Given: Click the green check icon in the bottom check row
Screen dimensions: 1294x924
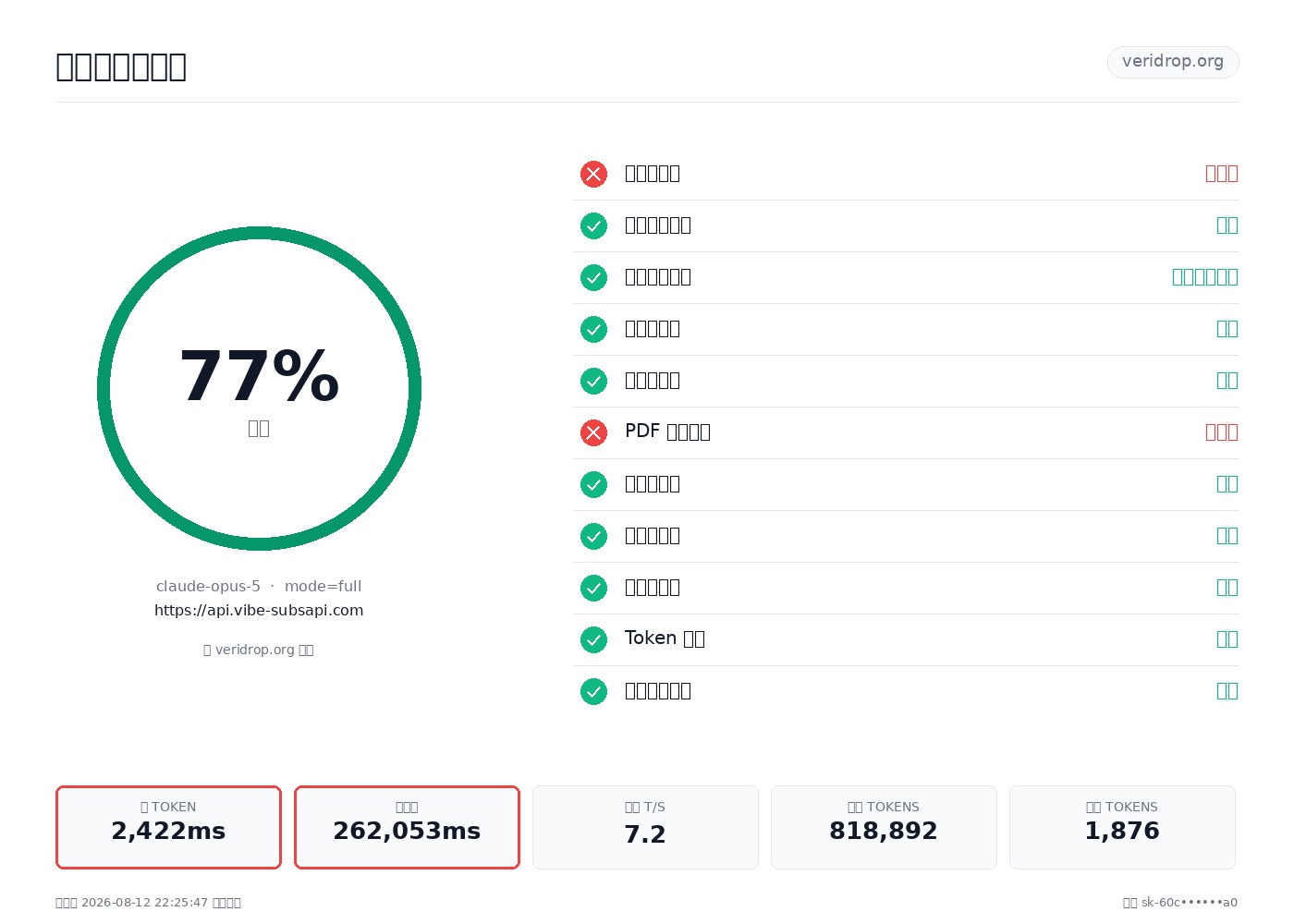Looking at the screenshot, I should pos(593,691).
